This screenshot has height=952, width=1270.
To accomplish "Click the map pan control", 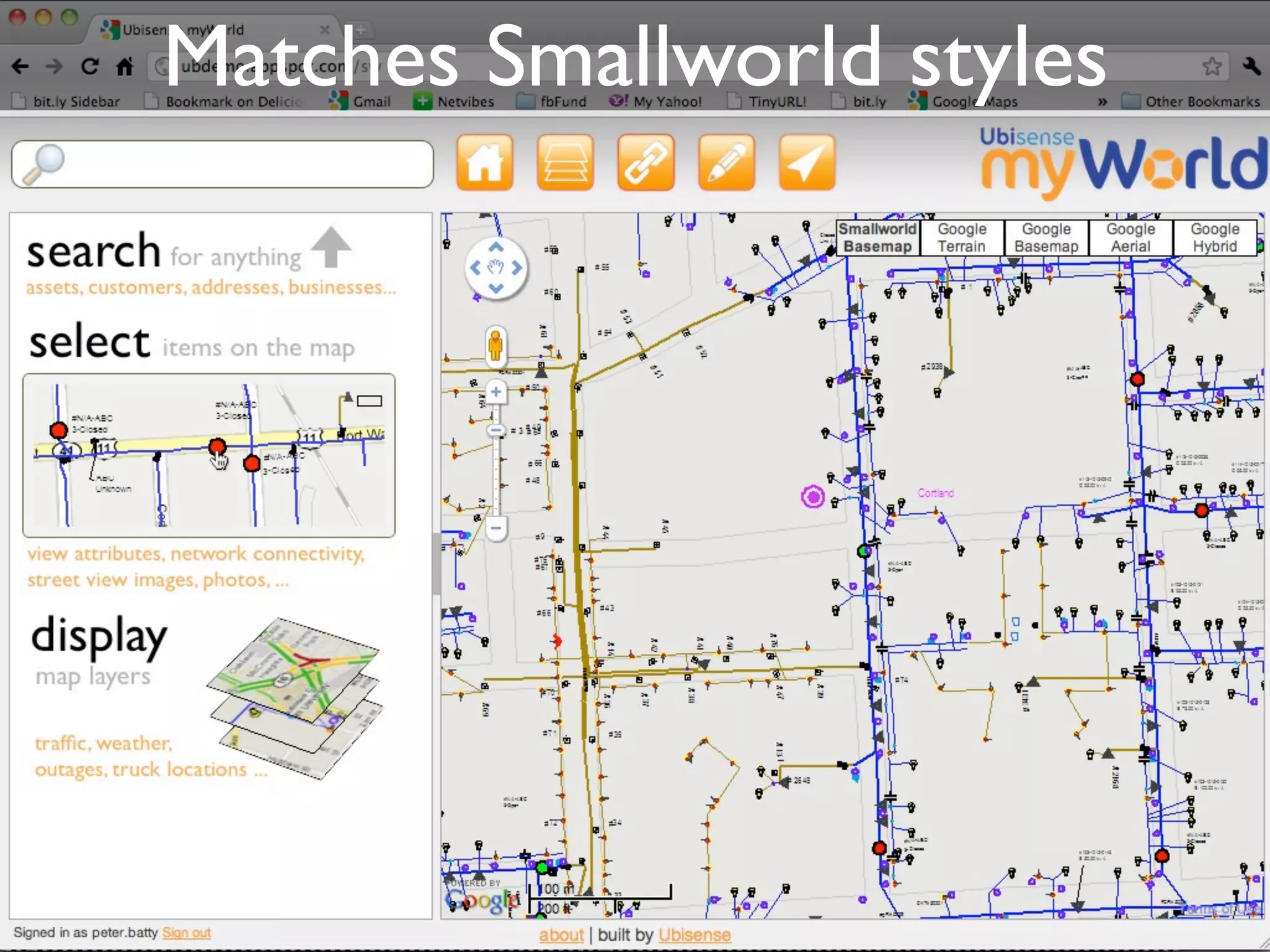I will click(x=496, y=268).
